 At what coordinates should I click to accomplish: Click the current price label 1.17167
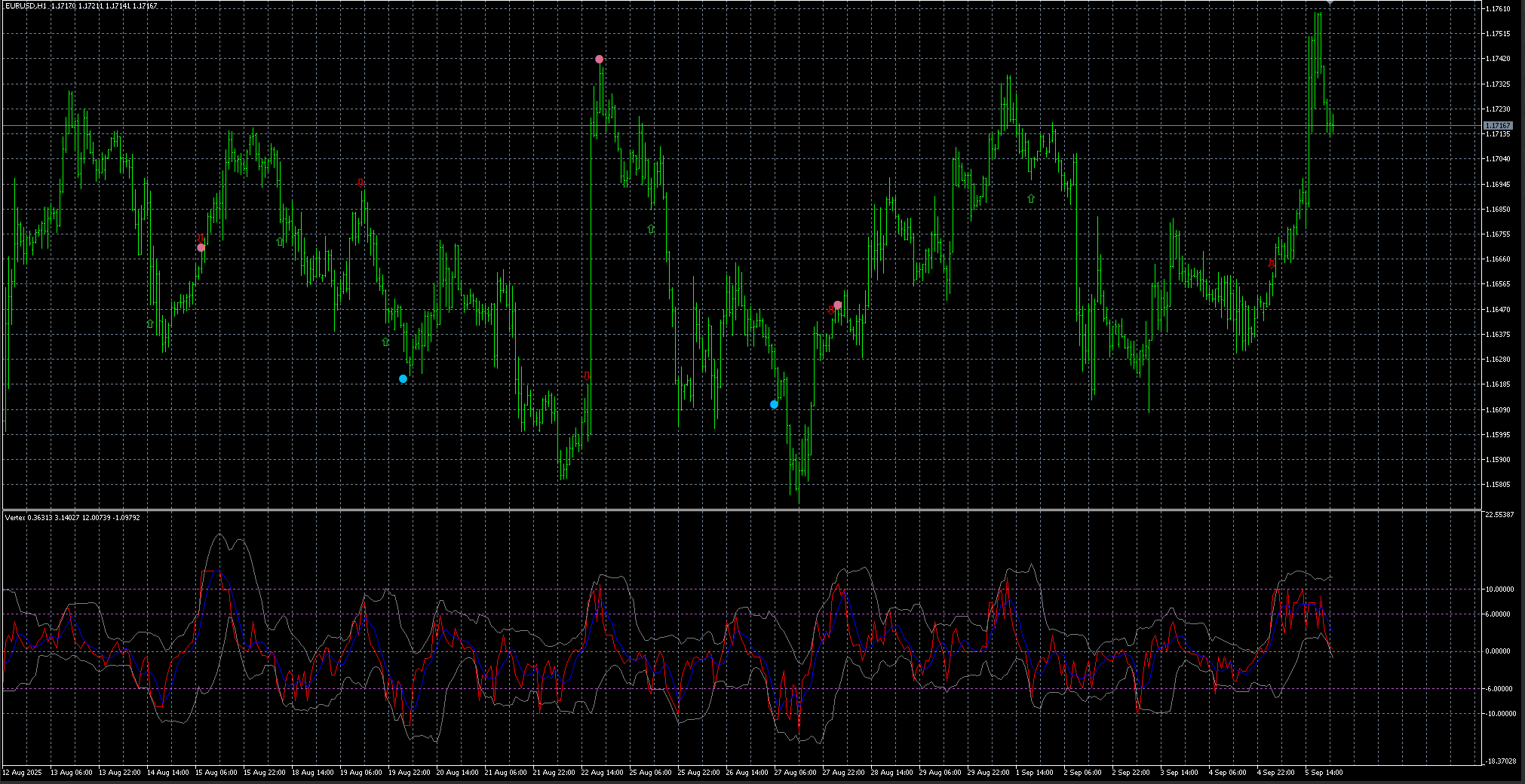[1497, 126]
